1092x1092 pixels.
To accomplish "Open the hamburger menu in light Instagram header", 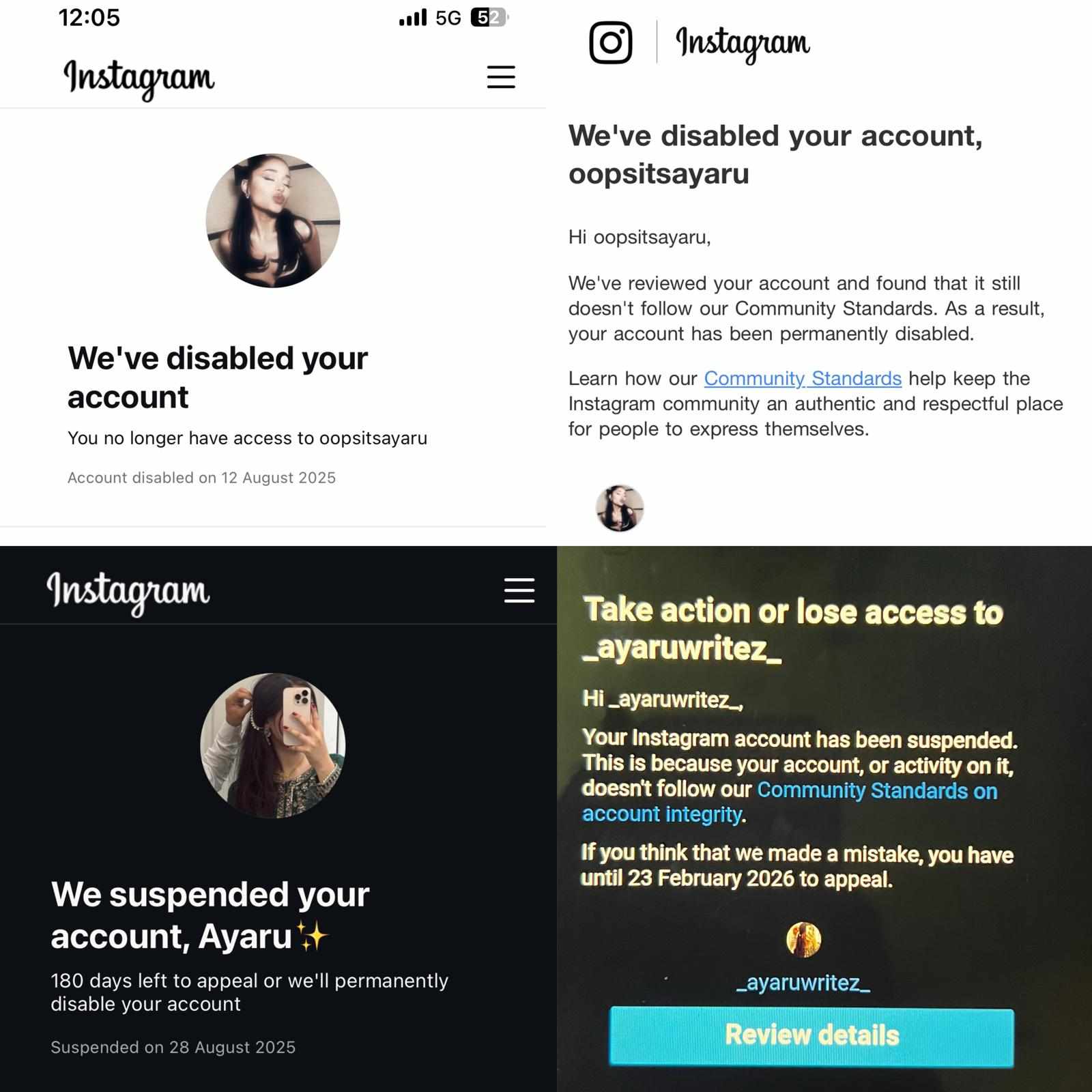I will (x=501, y=77).
